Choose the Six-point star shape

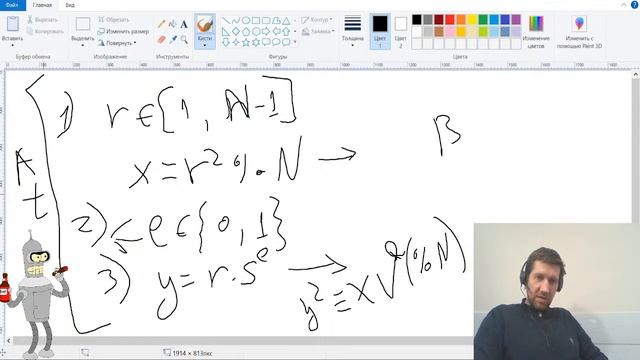[x=256, y=42]
